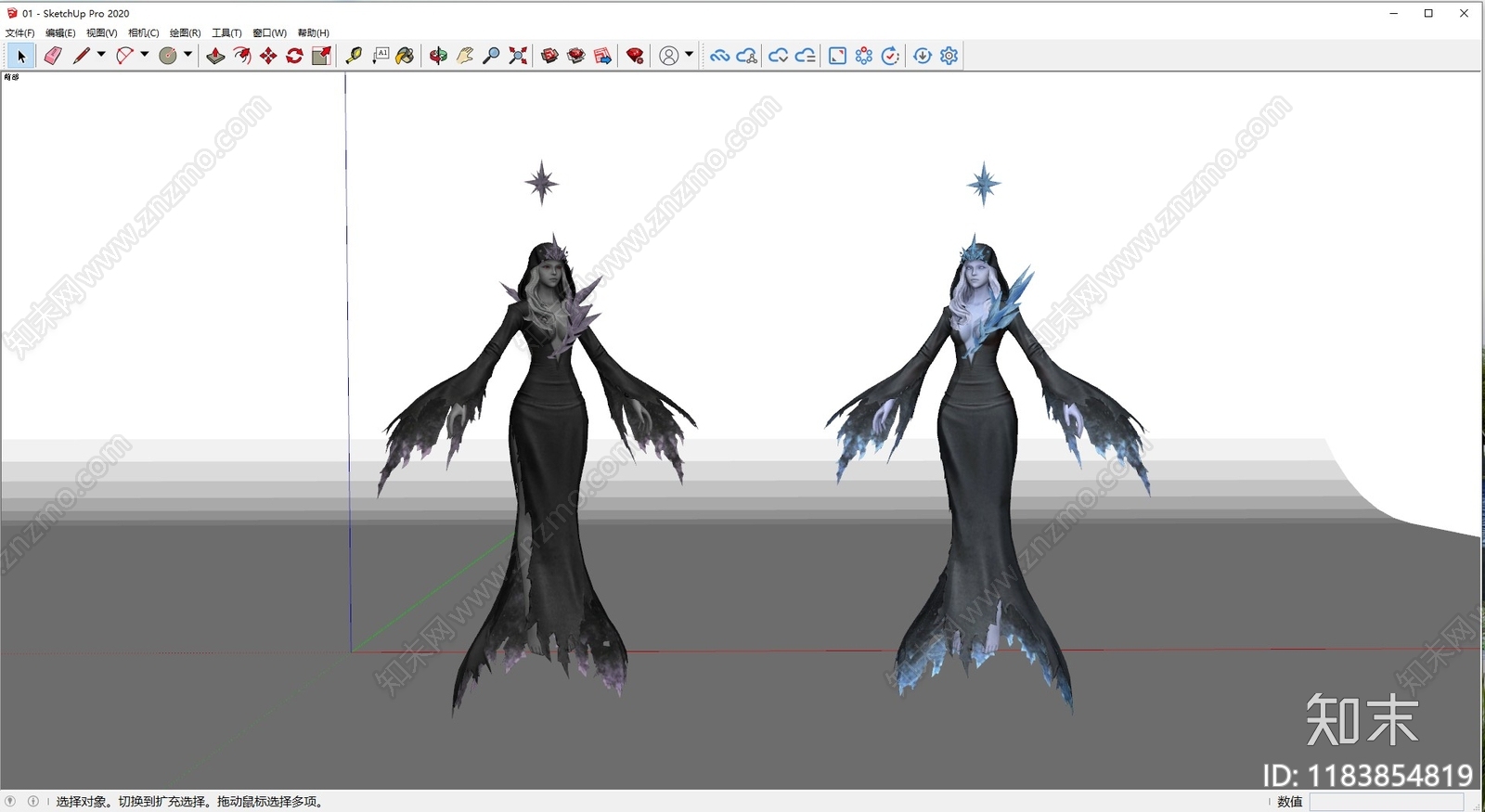This screenshot has width=1485, height=812.
Task: Open the Extension Warehouse
Action: point(576,56)
